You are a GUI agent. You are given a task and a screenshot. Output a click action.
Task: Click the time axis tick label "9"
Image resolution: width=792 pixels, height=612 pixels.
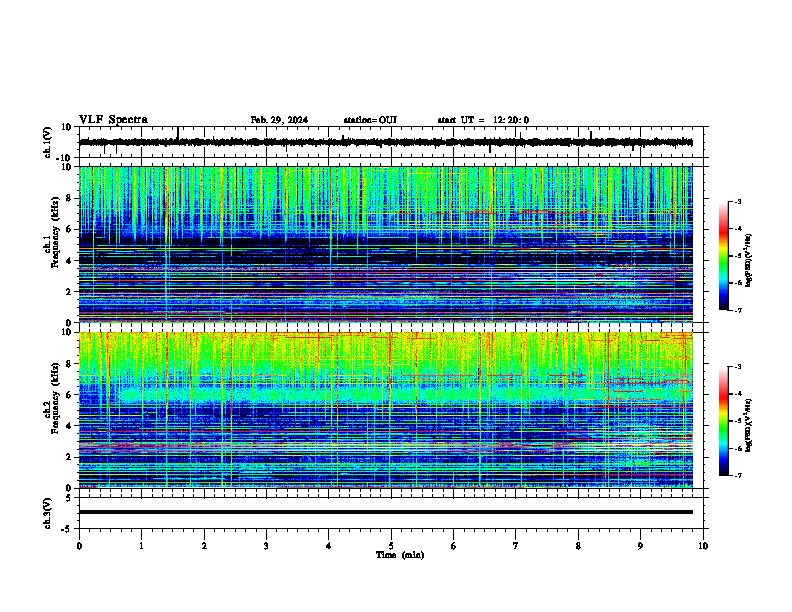click(x=640, y=546)
